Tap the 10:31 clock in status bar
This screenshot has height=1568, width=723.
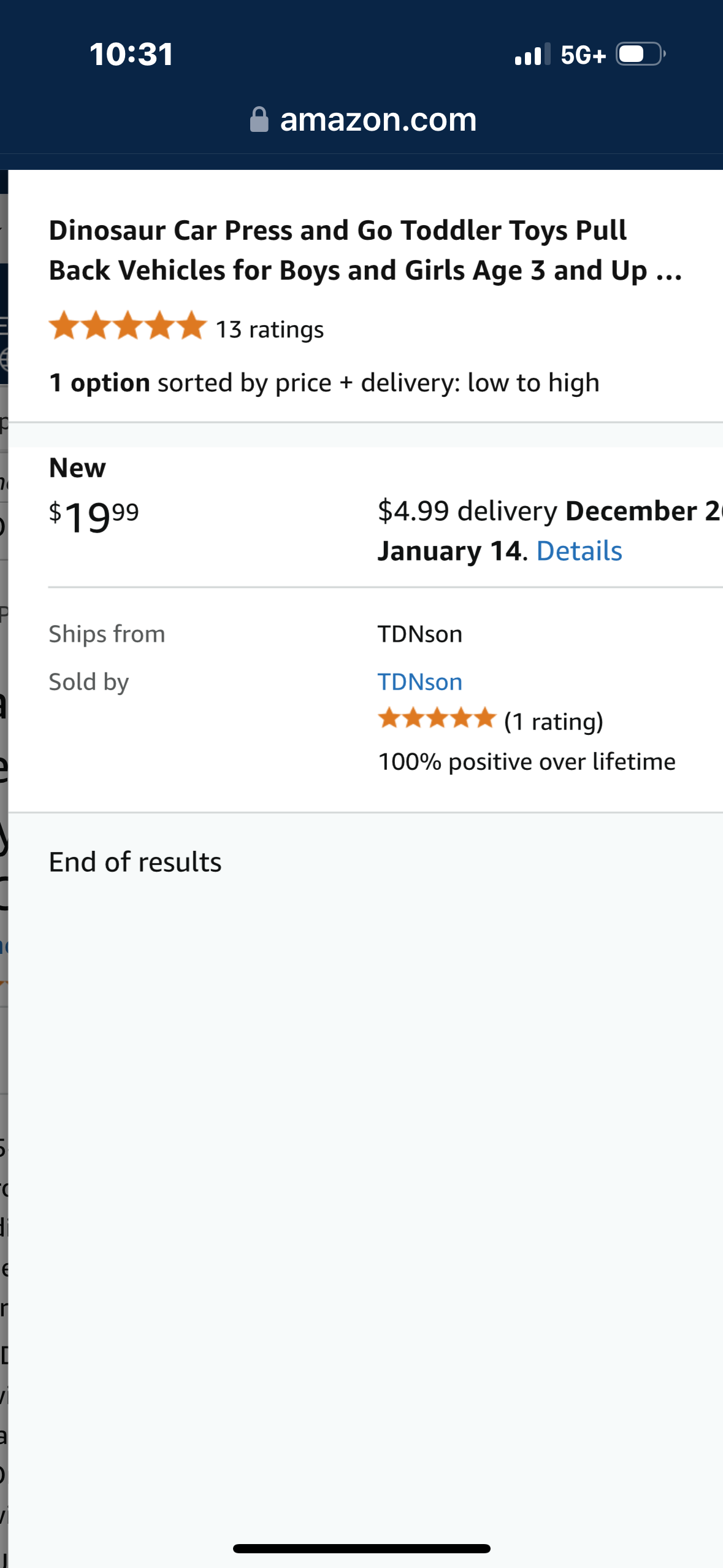(x=131, y=54)
